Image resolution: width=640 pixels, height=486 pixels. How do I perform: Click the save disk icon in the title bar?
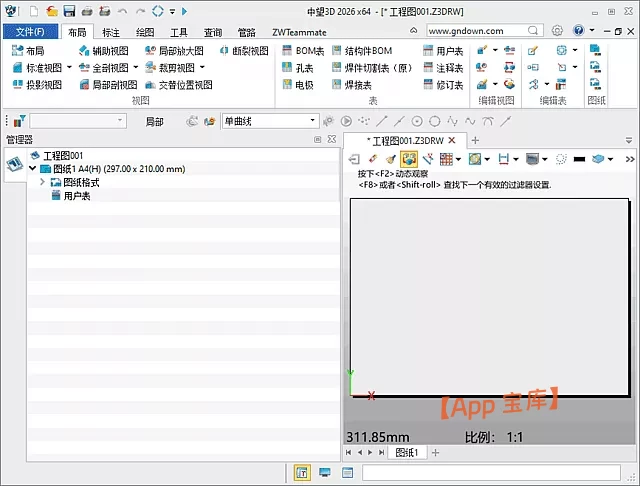coord(70,11)
